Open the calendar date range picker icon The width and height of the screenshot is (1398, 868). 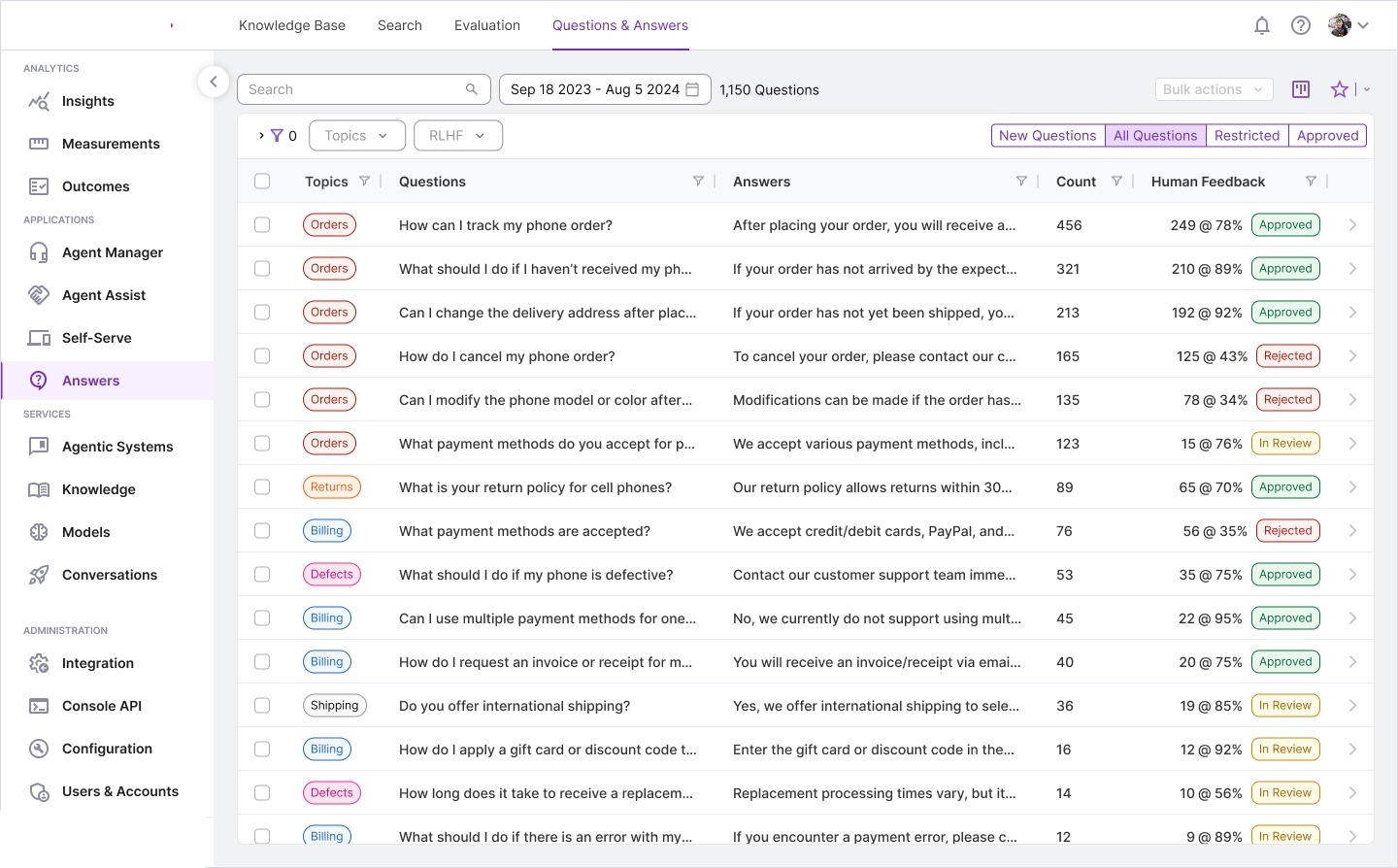(x=692, y=89)
